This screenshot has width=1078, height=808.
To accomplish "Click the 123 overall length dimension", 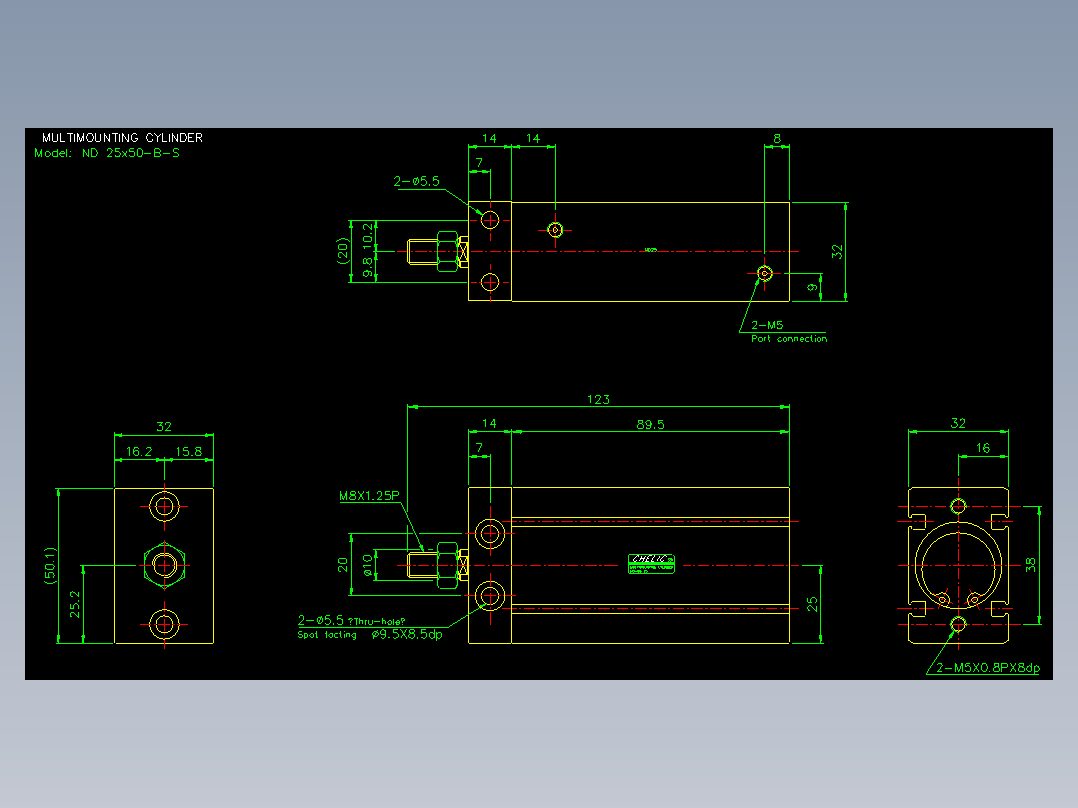I will coord(598,400).
